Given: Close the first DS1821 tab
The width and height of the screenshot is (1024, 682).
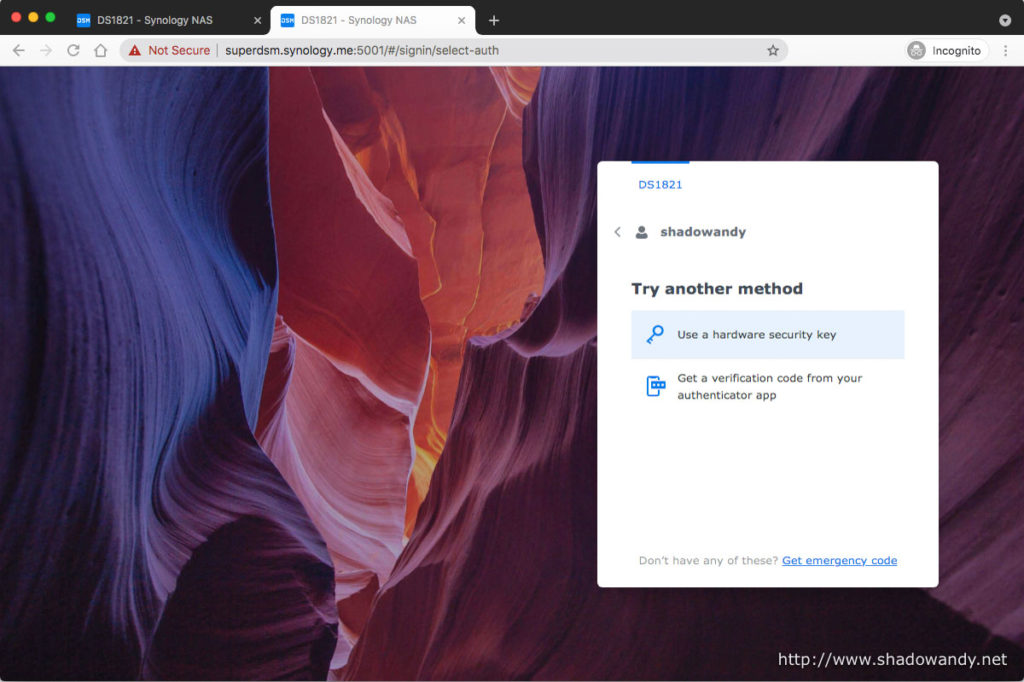Looking at the screenshot, I should (x=257, y=20).
